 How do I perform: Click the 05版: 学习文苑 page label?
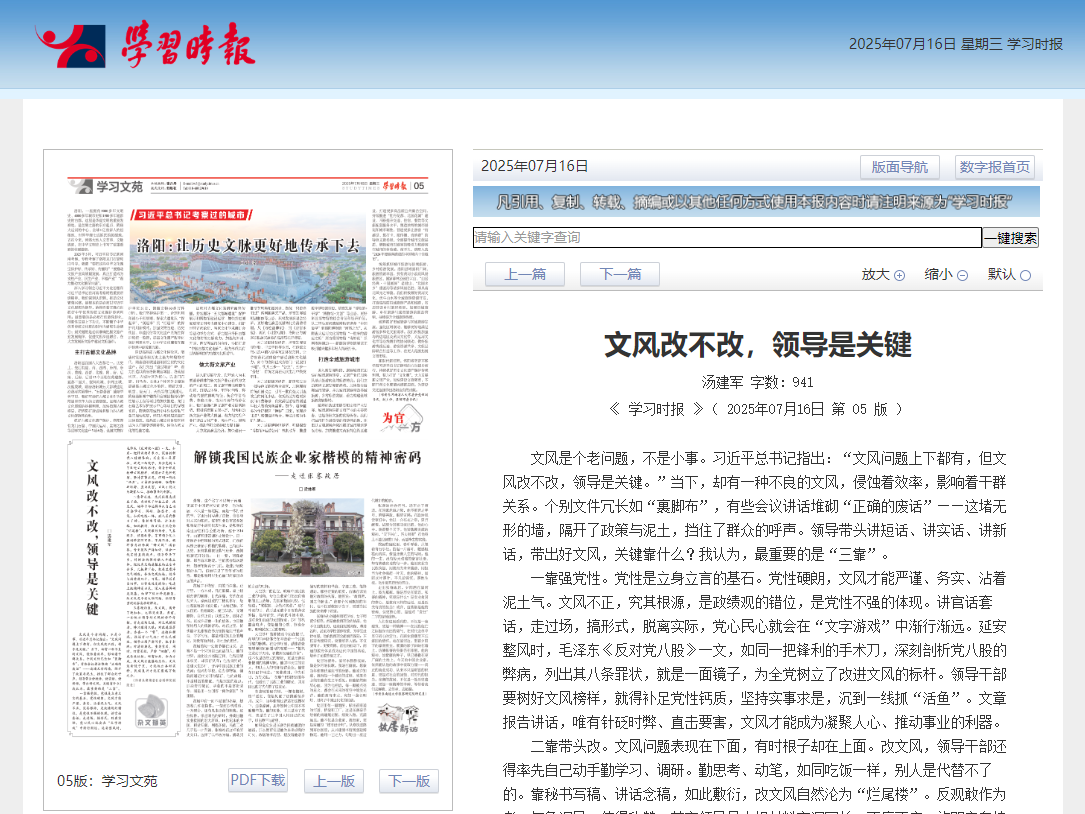[x=107, y=781]
